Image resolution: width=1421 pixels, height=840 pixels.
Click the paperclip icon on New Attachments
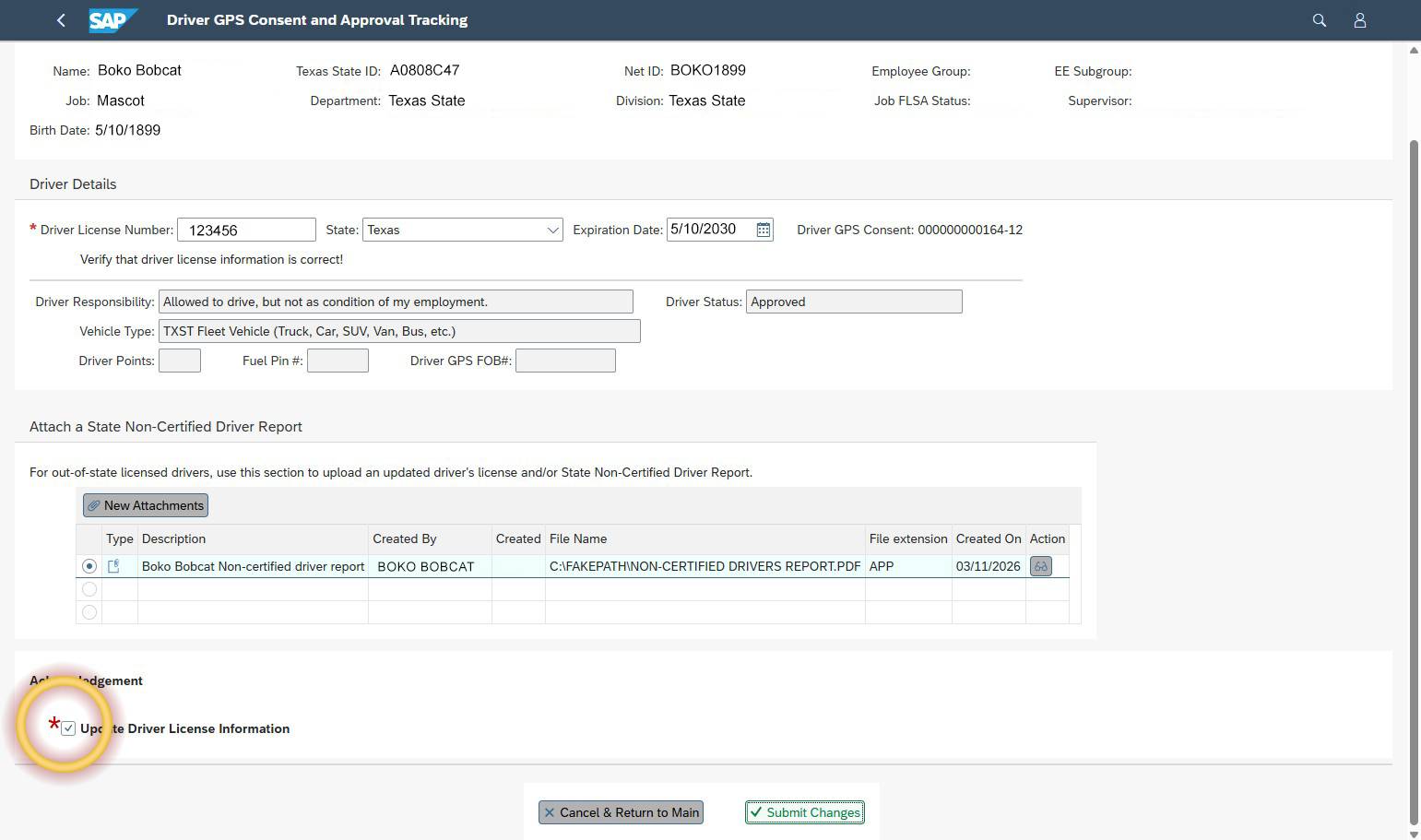[93, 505]
